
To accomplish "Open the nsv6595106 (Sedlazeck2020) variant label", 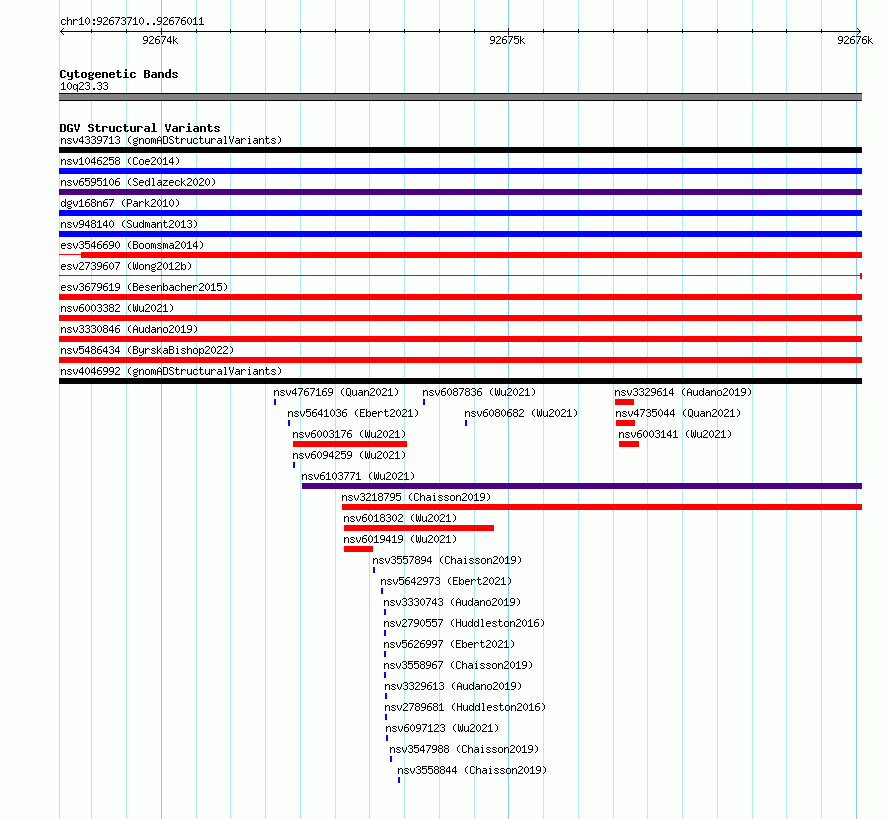I will click(138, 182).
